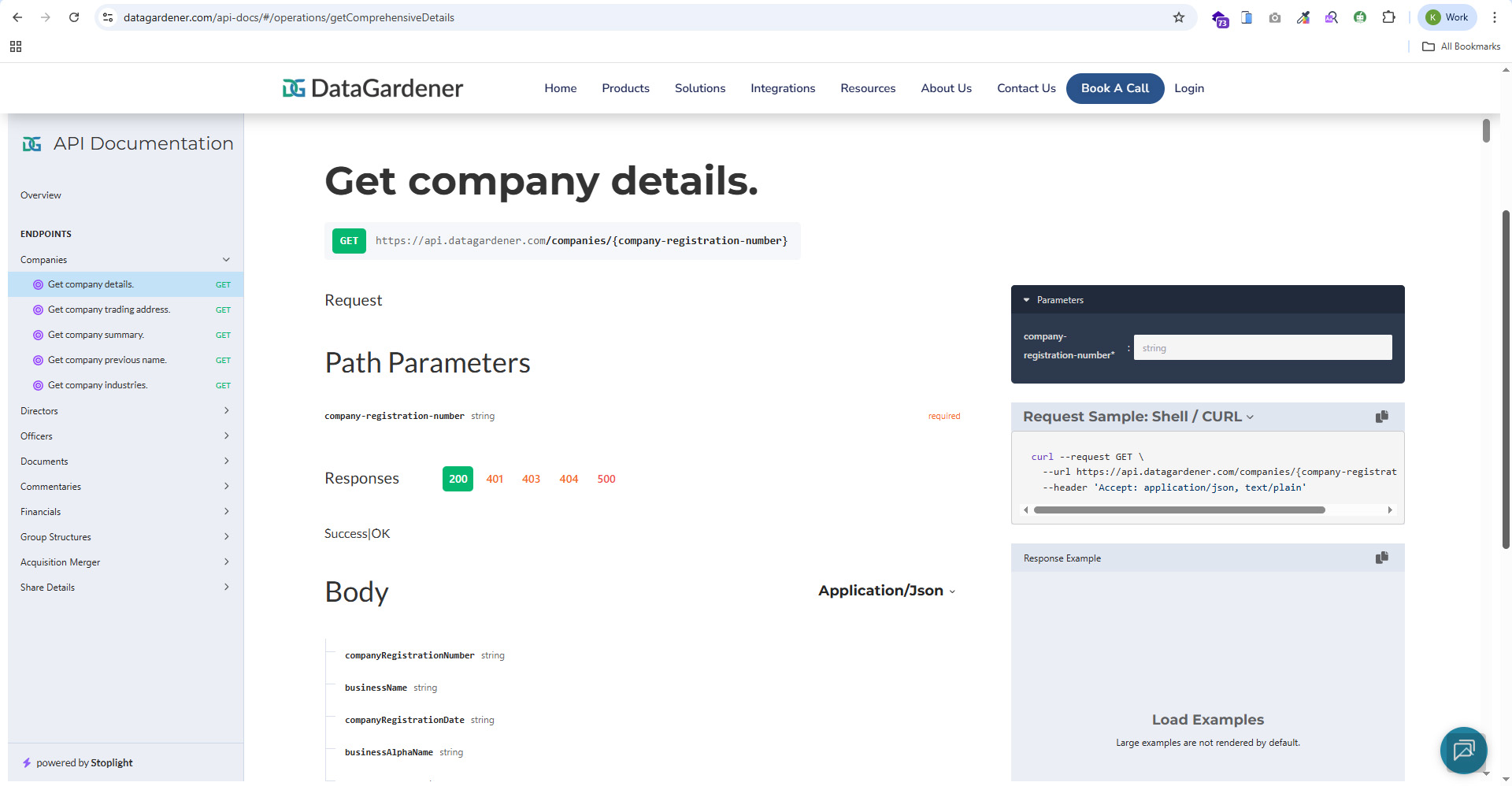Open the Products menu item

click(x=626, y=88)
